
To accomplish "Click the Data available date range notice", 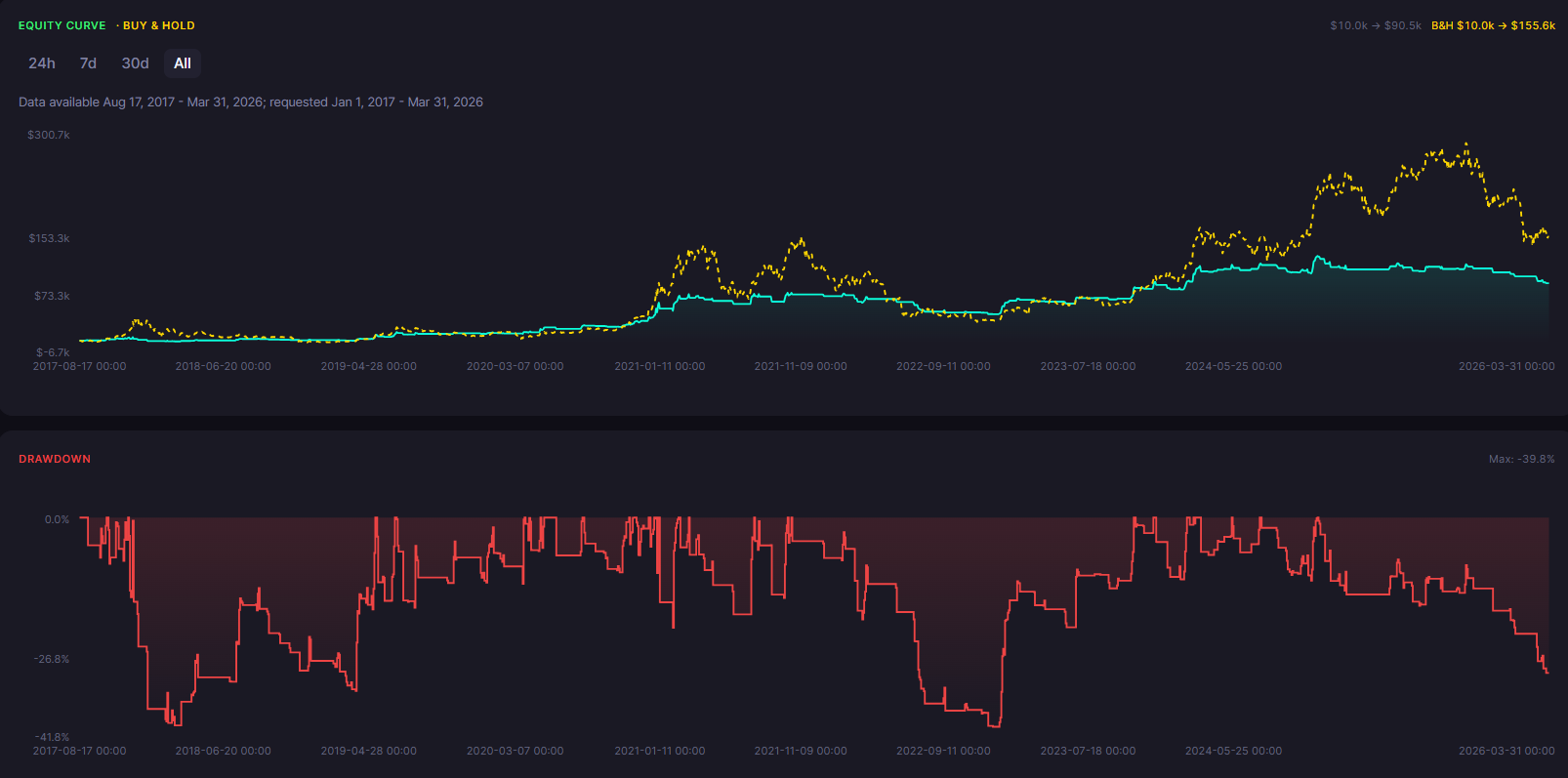I will tap(251, 102).
